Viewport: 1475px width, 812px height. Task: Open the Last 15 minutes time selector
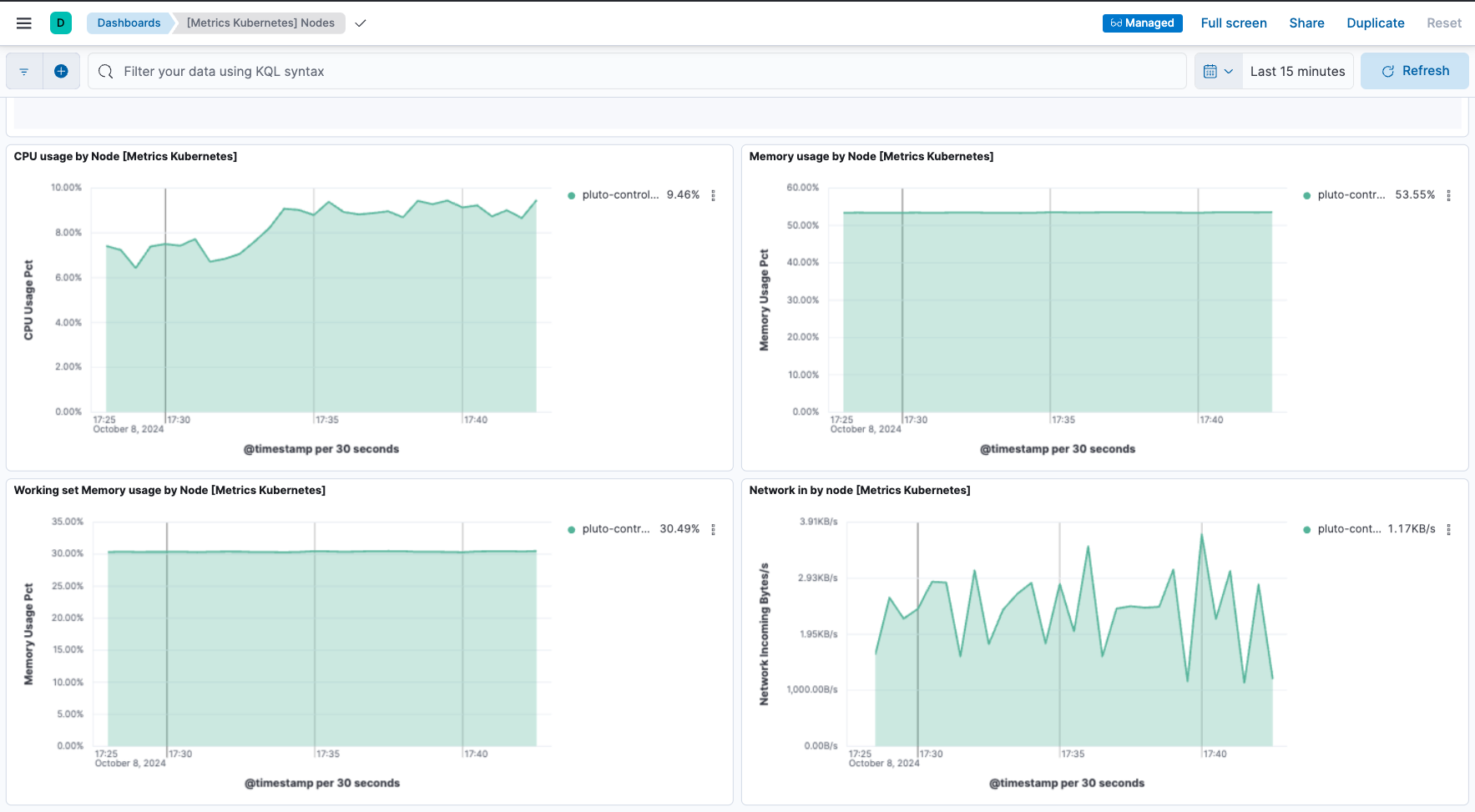1298,71
